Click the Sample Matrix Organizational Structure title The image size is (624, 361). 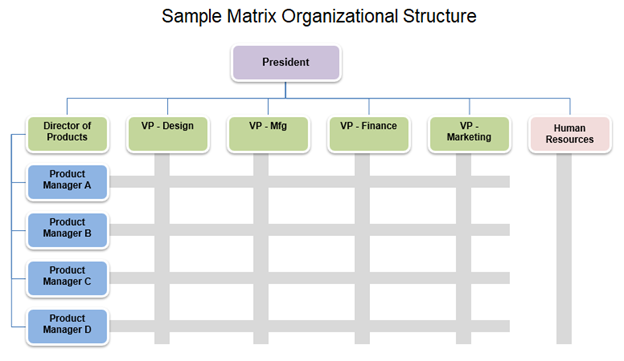click(319, 17)
